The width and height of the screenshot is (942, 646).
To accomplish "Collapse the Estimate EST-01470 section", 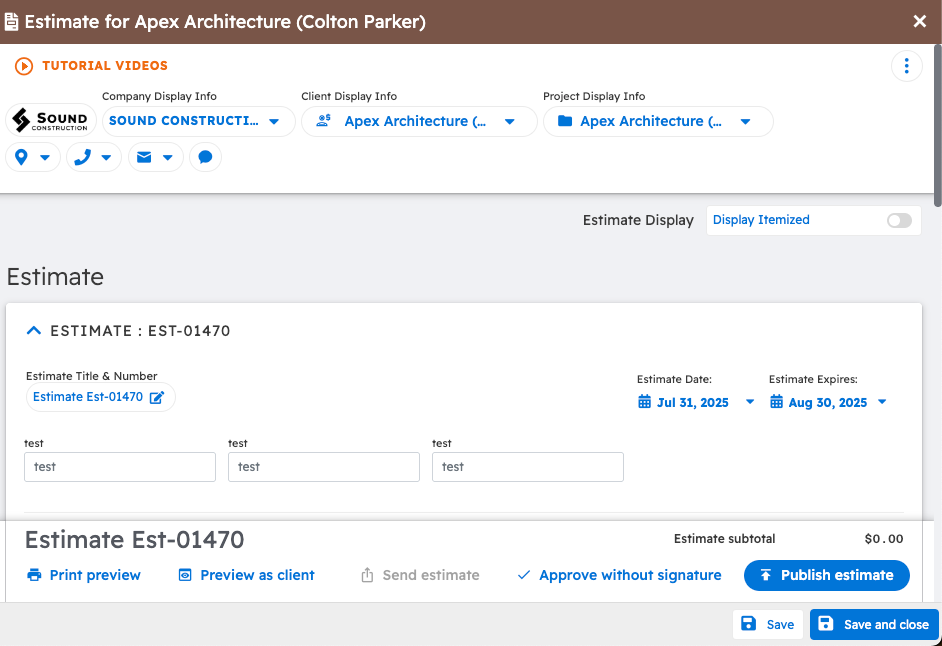I will [34, 330].
